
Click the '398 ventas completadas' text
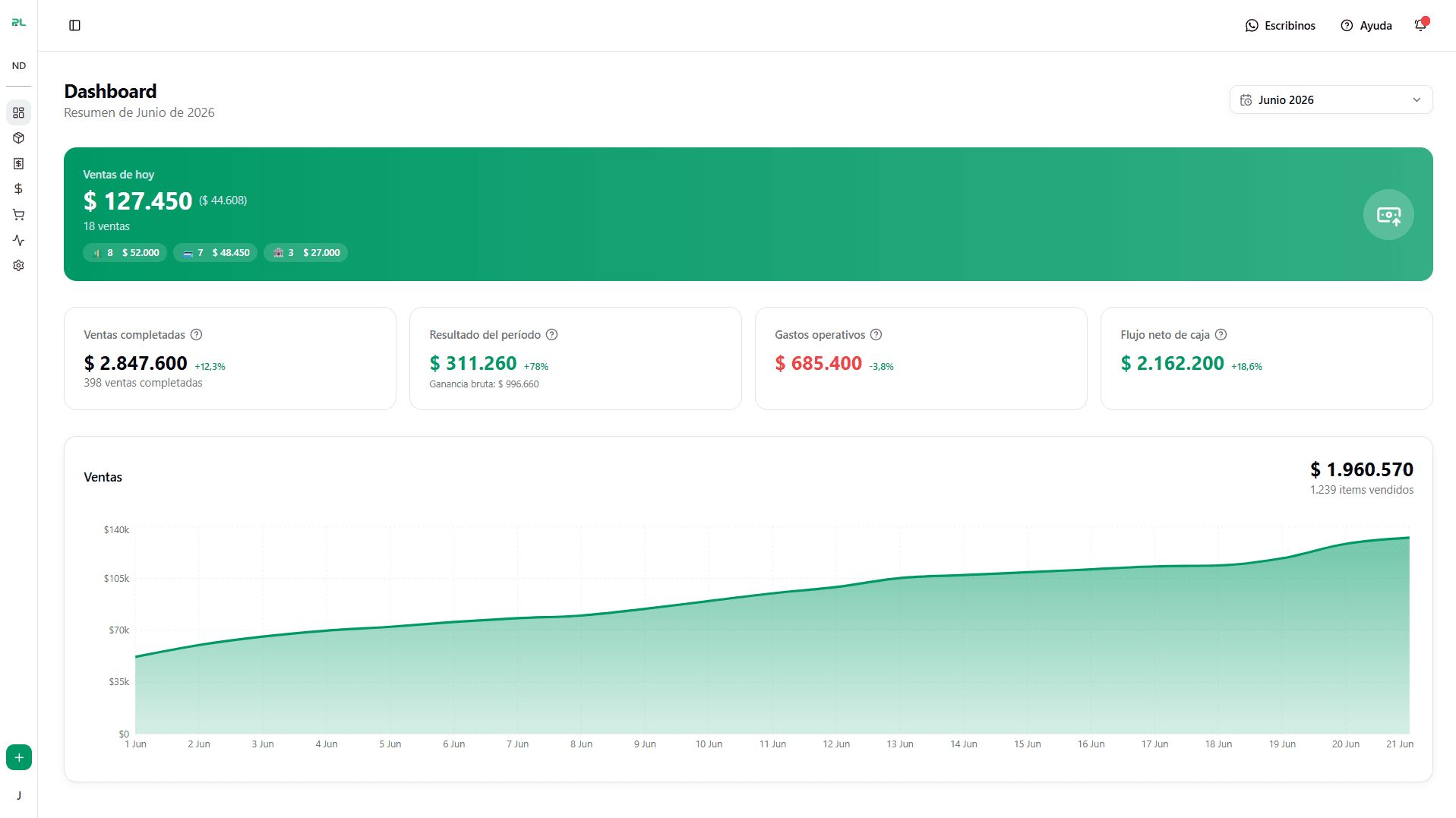(x=143, y=383)
